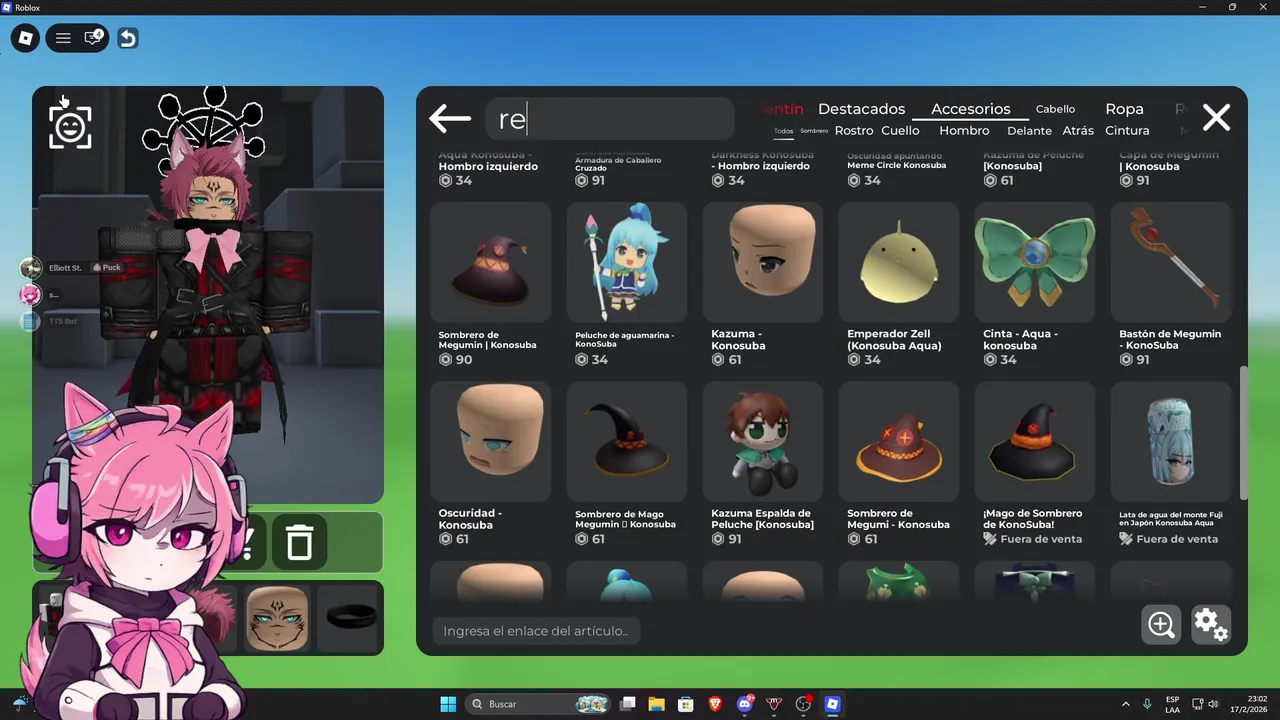Open the ESP LAA language switcher

coord(1172,704)
